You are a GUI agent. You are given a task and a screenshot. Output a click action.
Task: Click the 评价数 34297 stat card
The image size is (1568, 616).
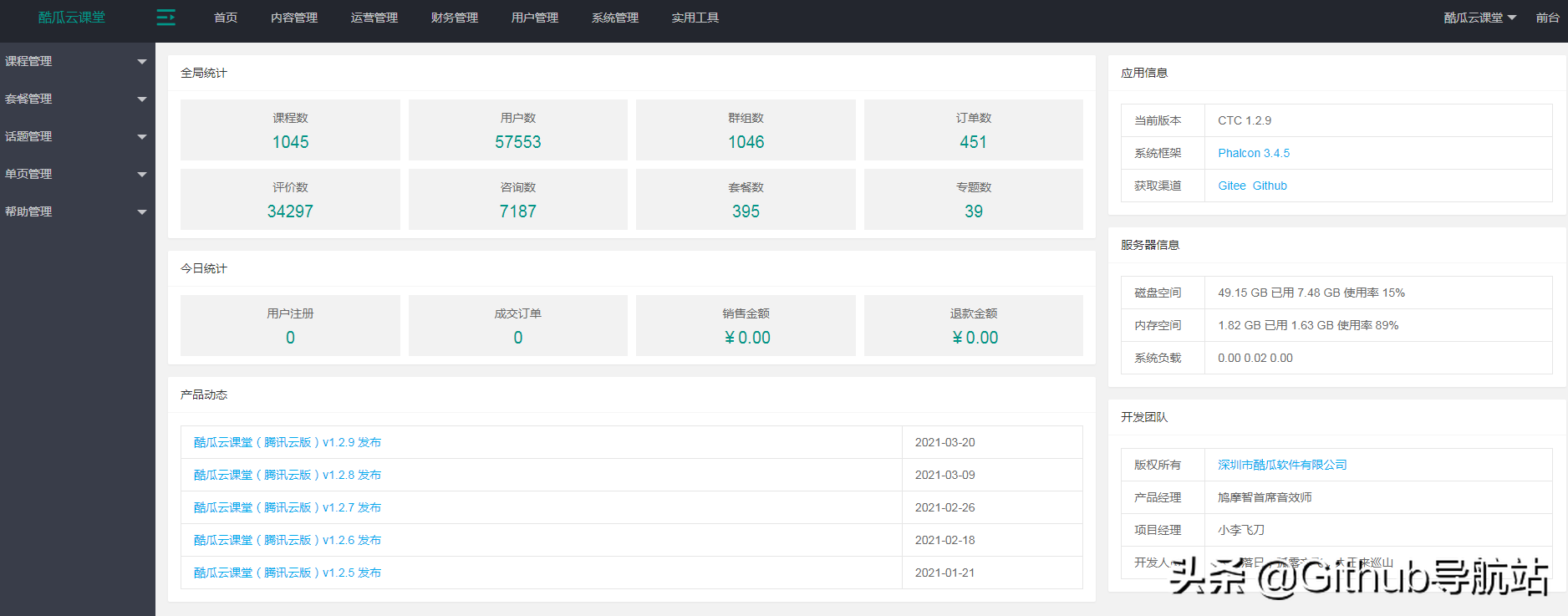coord(290,200)
